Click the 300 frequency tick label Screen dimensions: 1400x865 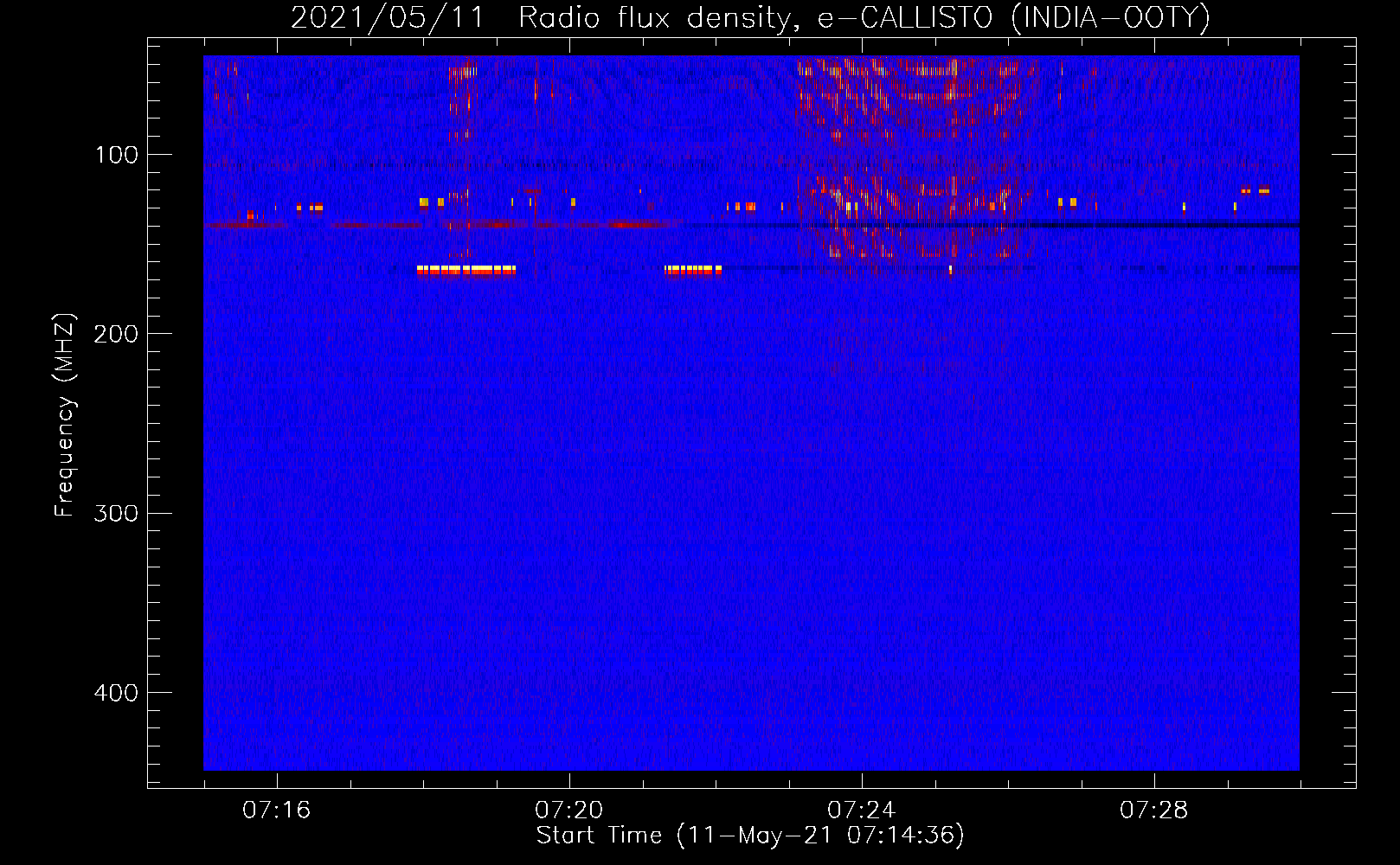pos(116,513)
